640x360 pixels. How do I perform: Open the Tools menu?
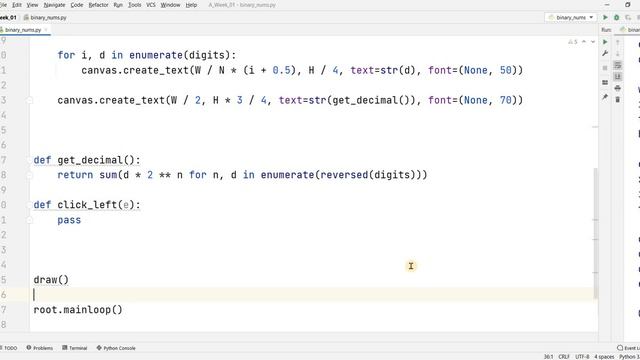[x=134, y=5]
